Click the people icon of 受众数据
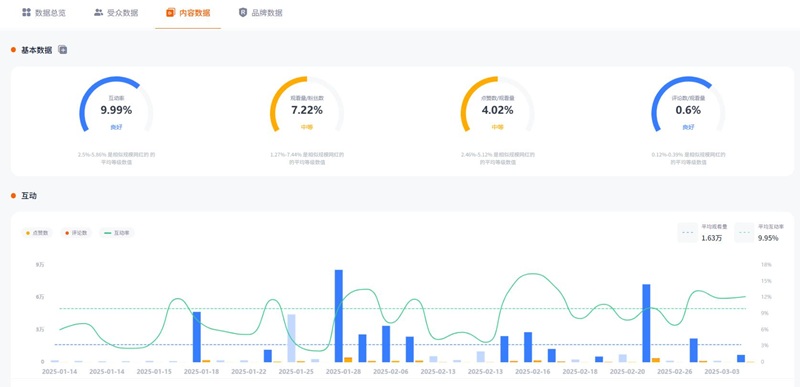This screenshot has width=800, height=387. [98, 12]
